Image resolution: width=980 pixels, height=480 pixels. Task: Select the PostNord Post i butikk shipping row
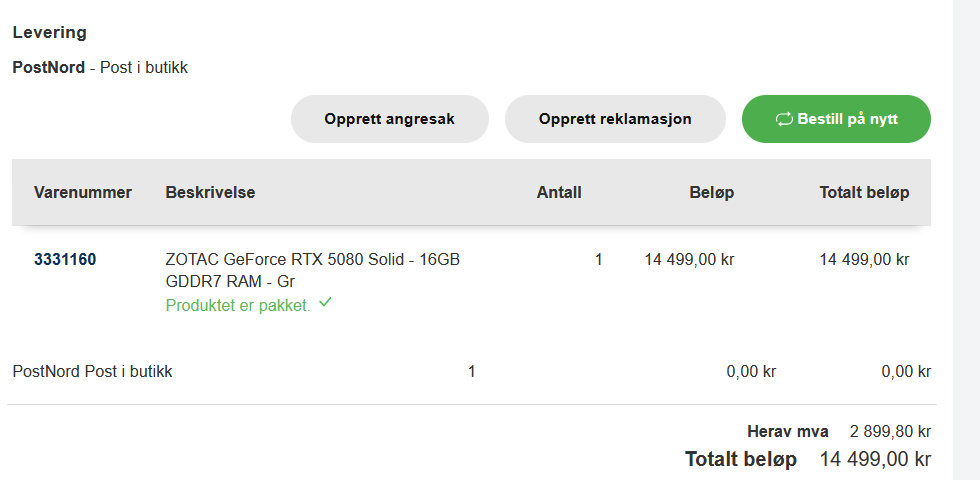471,372
